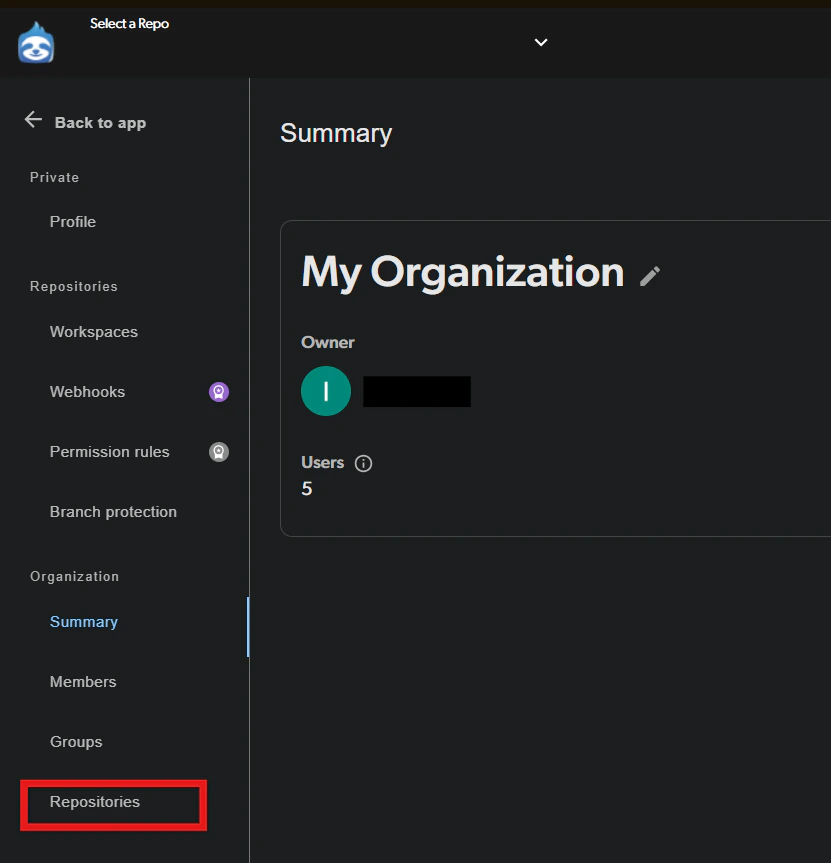Click the gray badge icon beside Permission rules
Viewport: 831px width, 863px height.
pos(219,452)
